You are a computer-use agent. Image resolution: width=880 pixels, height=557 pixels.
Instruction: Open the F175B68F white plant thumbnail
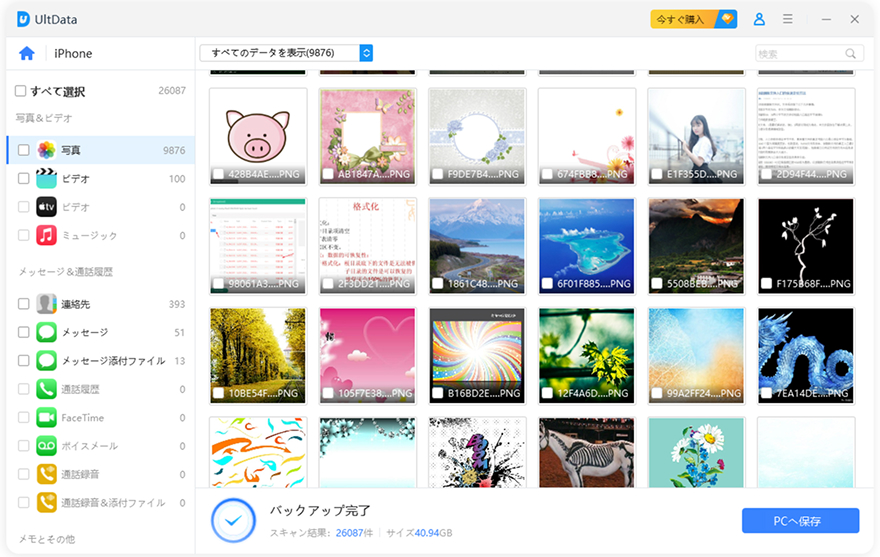click(806, 246)
